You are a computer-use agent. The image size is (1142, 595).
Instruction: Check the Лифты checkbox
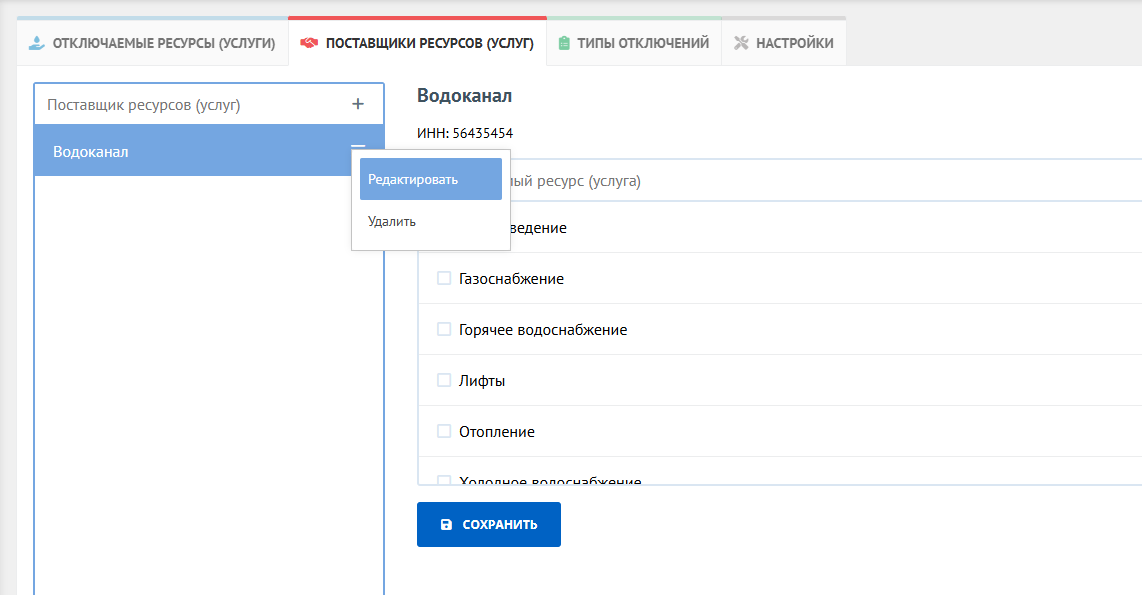(444, 380)
